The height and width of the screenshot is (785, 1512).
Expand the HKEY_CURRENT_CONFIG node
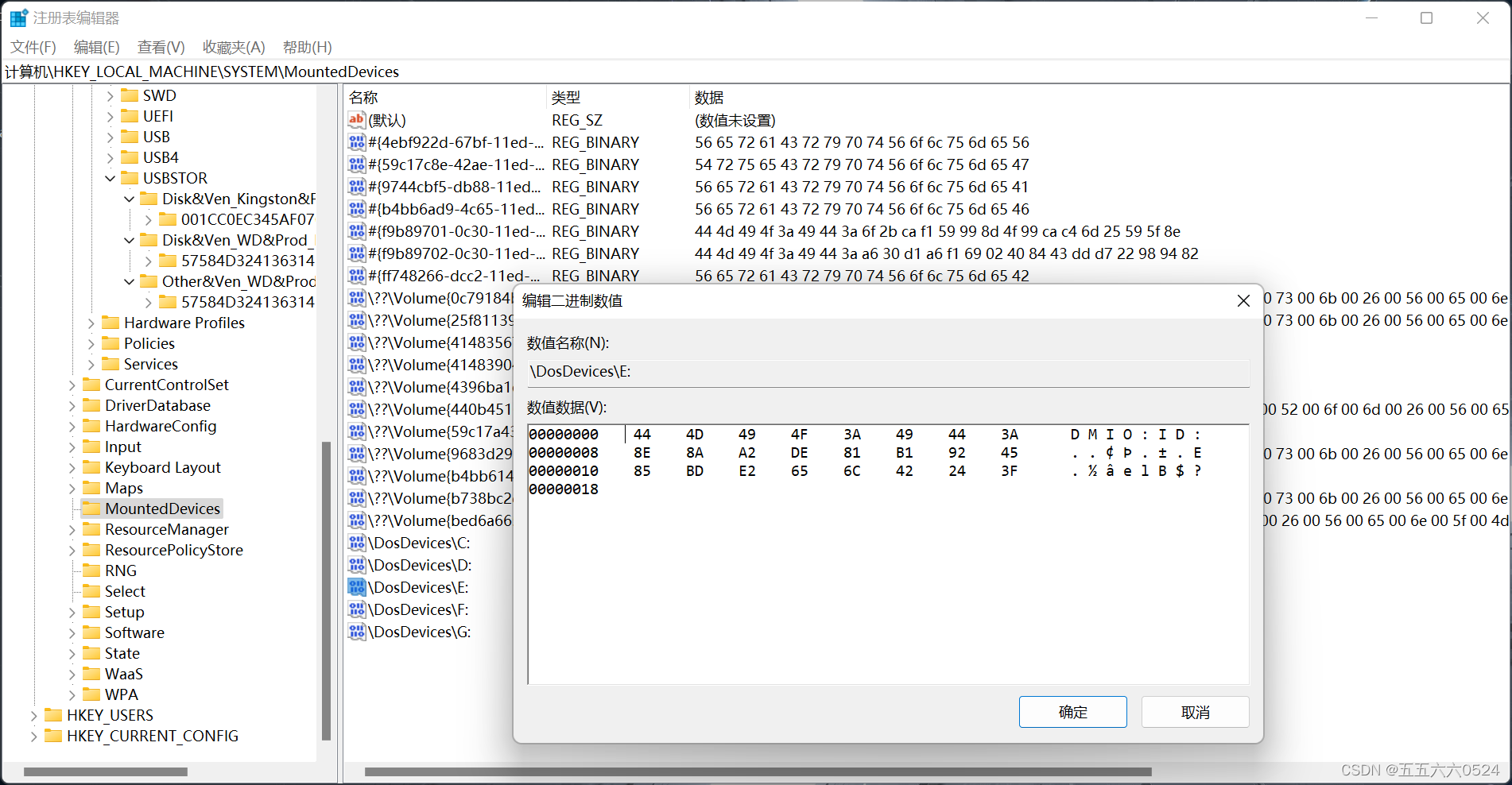pyautogui.click(x=34, y=736)
